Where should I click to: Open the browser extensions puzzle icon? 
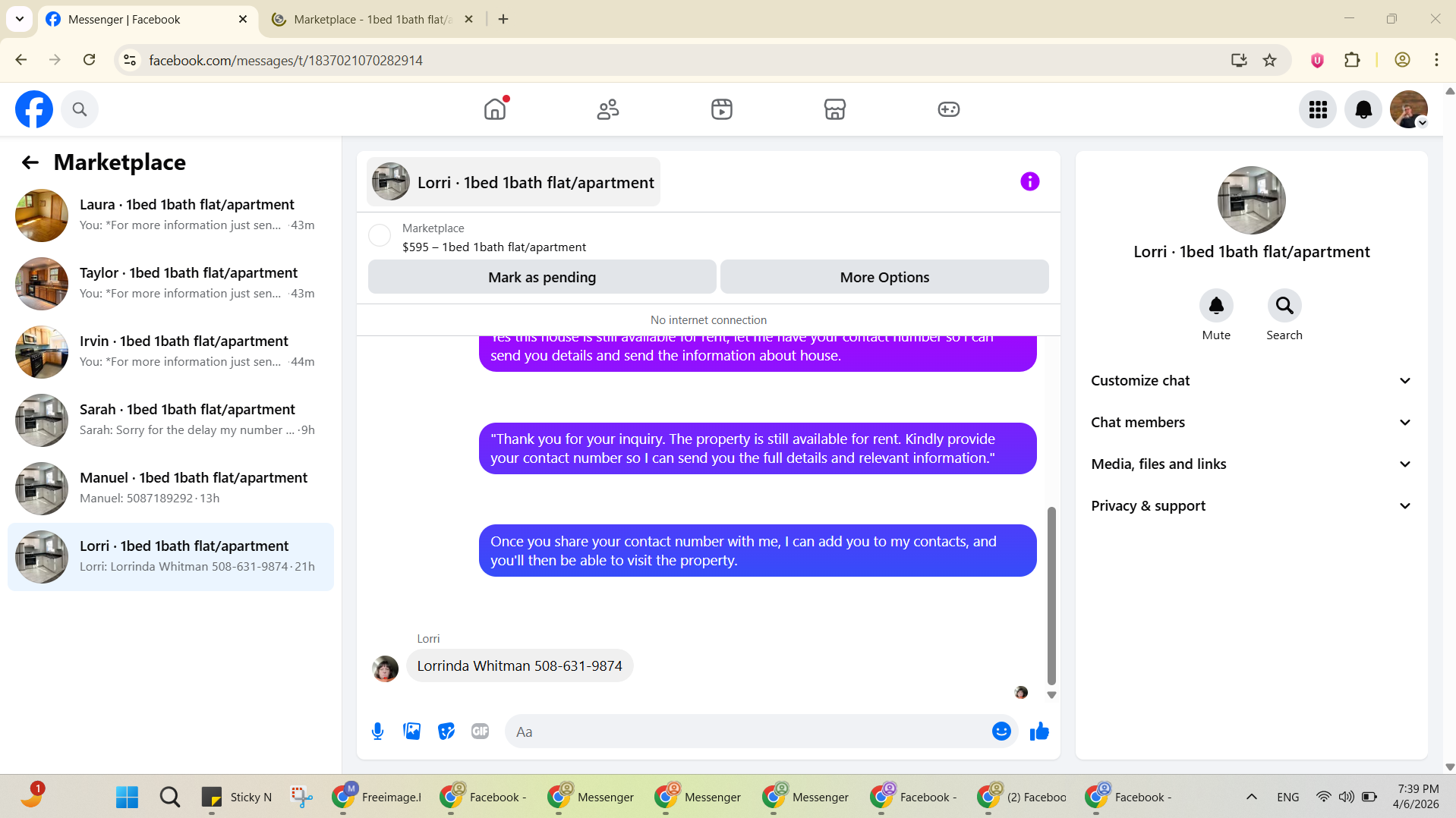tap(1352, 60)
